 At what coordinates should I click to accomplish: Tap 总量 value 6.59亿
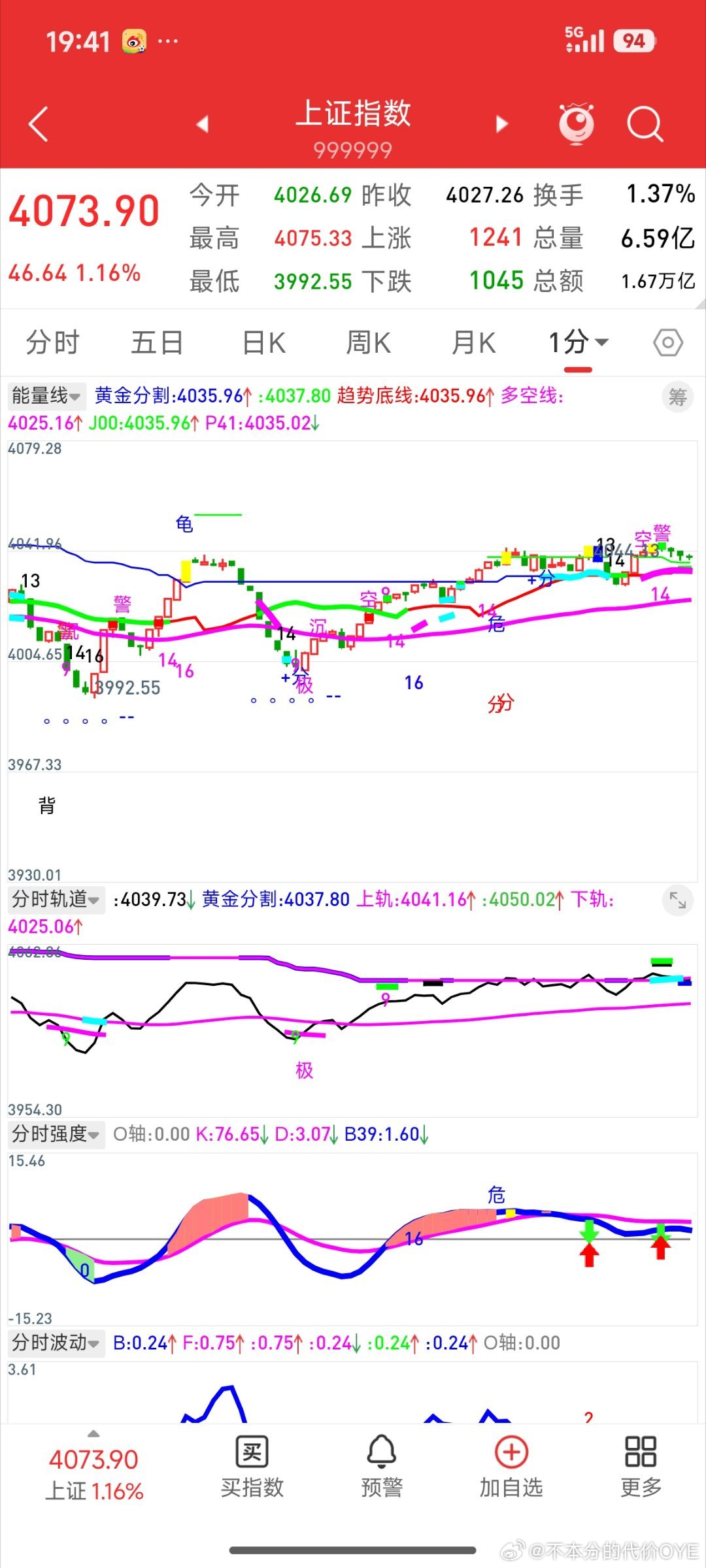(x=658, y=238)
